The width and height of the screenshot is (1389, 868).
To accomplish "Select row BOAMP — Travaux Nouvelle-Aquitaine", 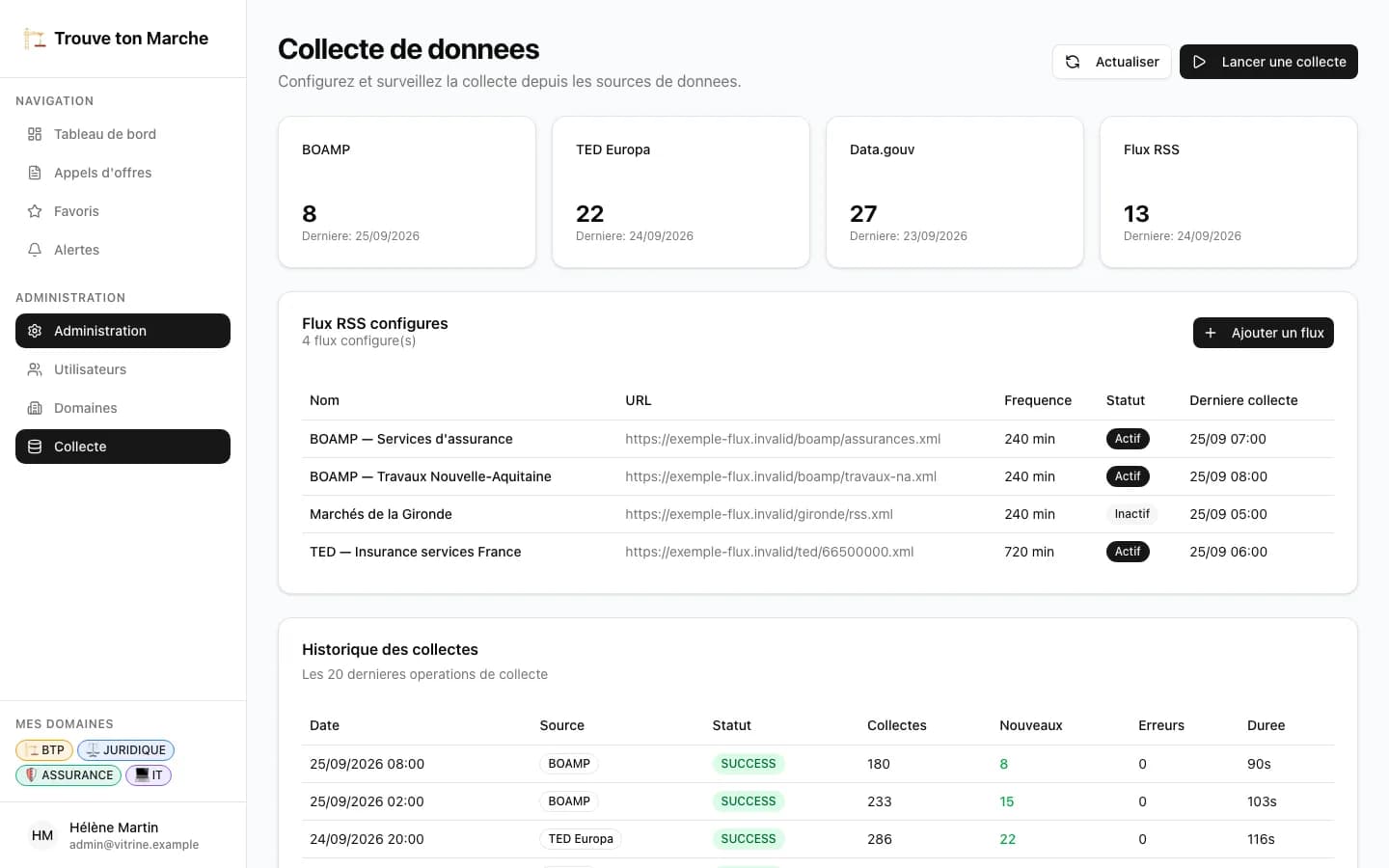I will [818, 476].
